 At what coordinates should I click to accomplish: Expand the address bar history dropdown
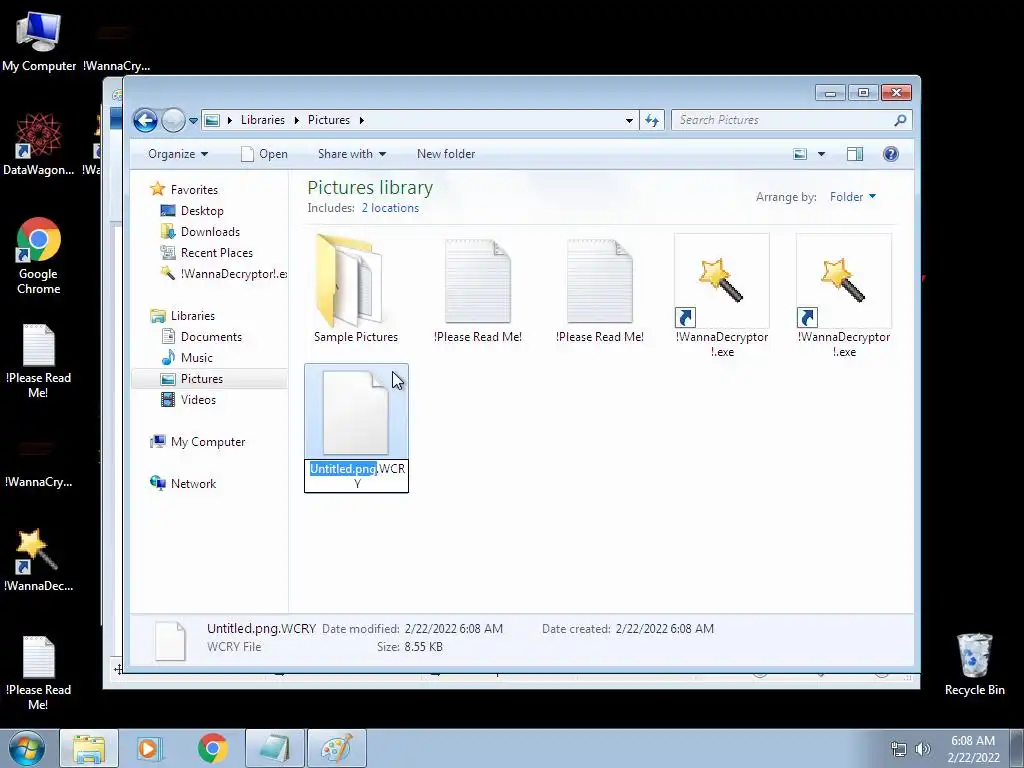pyautogui.click(x=629, y=120)
